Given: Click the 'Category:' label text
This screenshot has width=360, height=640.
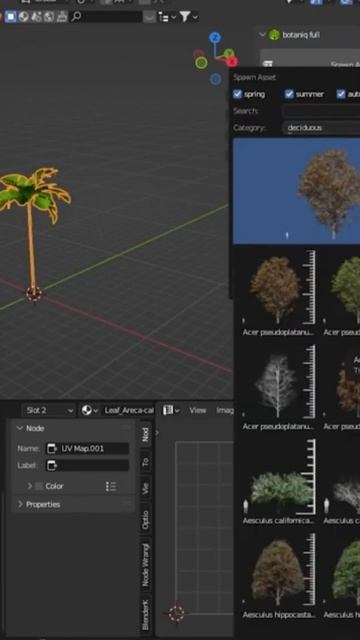Looking at the screenshot, I should [x=249, y=128].
